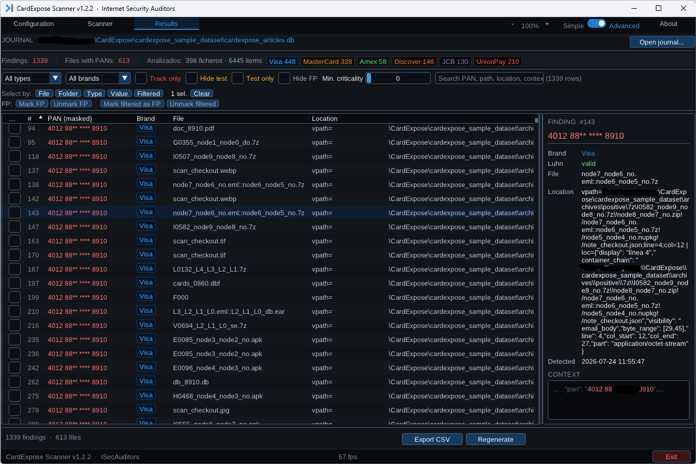Viewport: 696px width, 464px height.
Task: Select by Value button
Action: [x=119, y=94]
